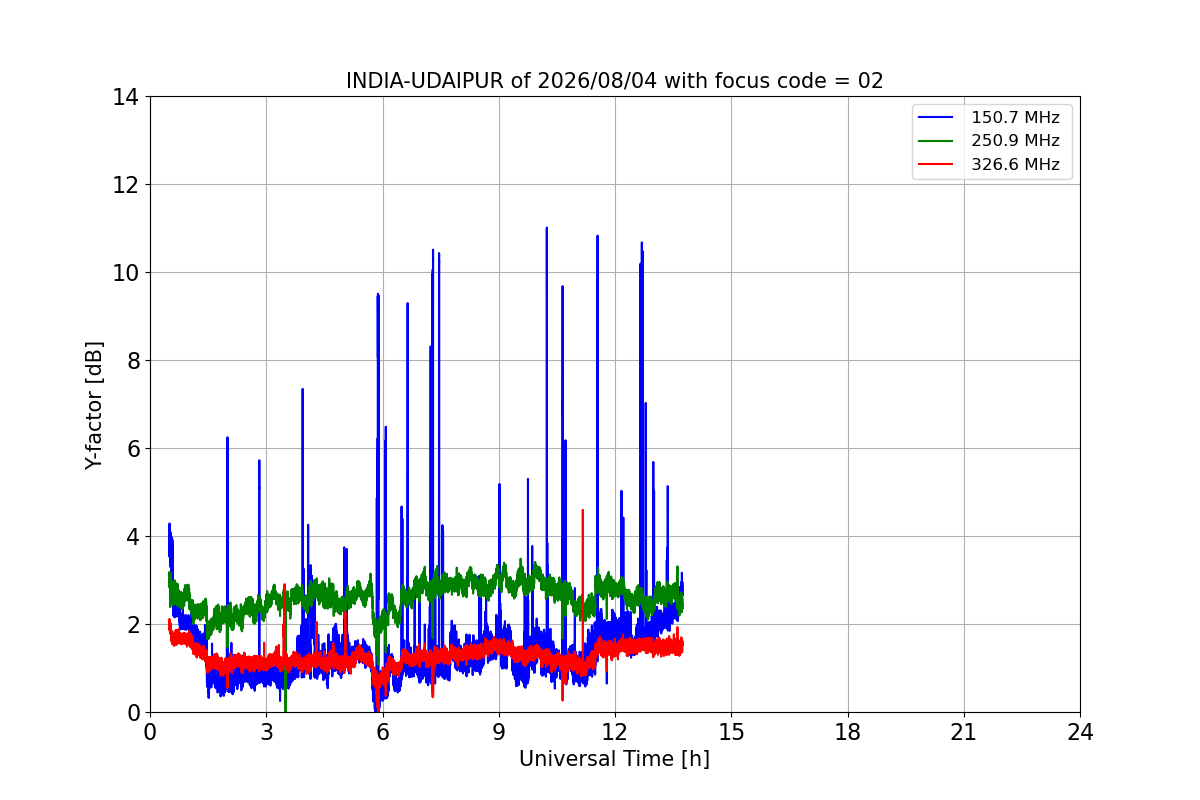Click the 6 tick on the time axis
The height and width of the screenshot is (800, 1200).
[383, 732]
